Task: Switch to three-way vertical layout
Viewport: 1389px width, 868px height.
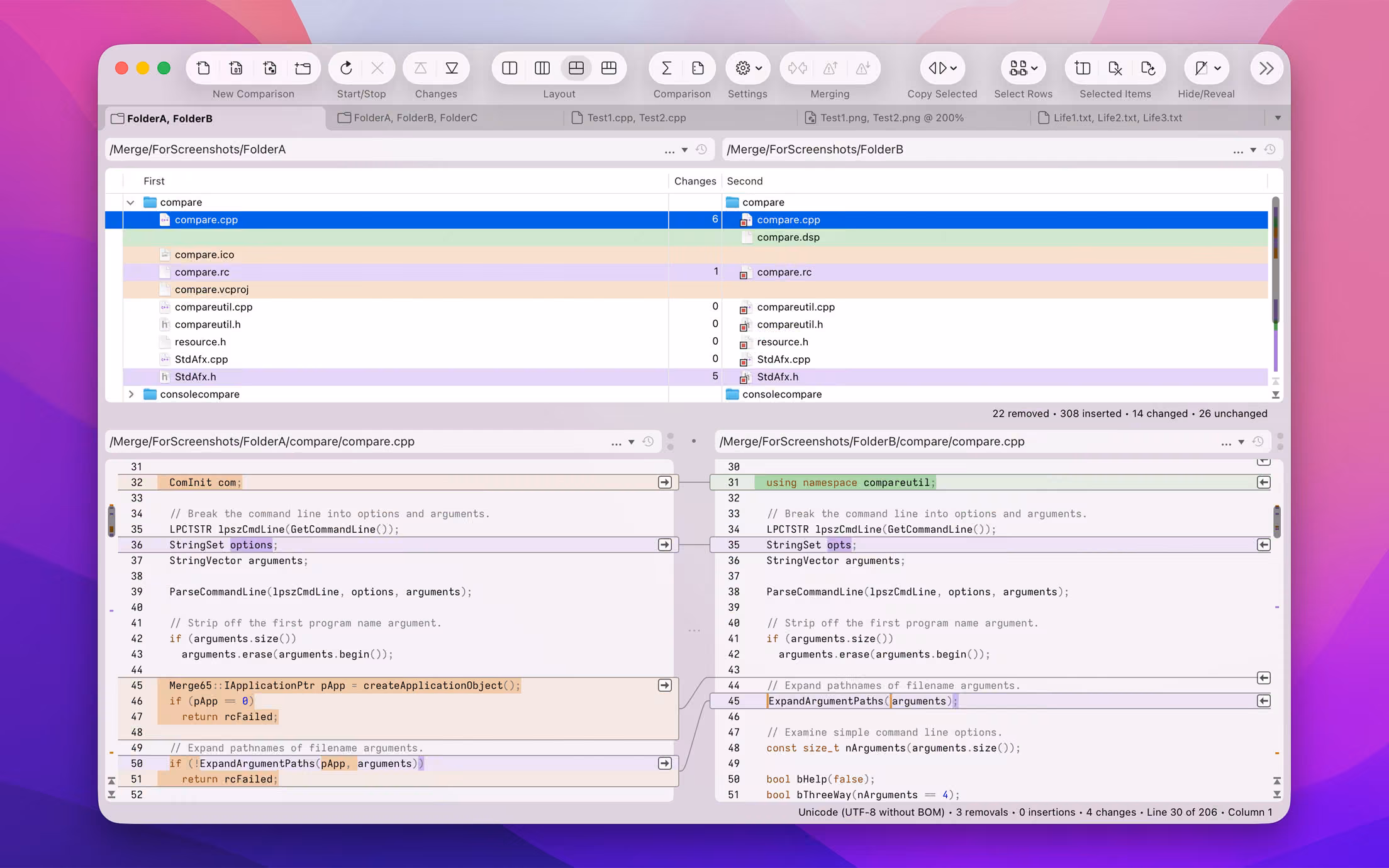Action: click(542, 68)
